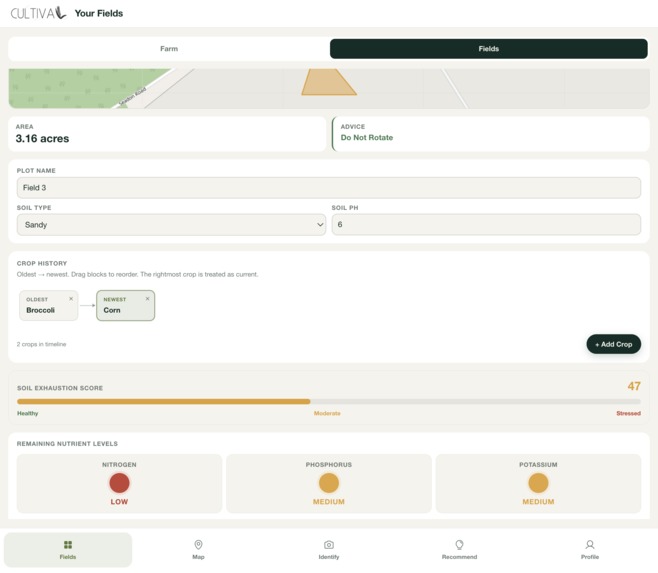This screenshot has width=658, height=573.
Task: Click the 'Do Not Rotate' advice text
Action: [x=367, y=138]
